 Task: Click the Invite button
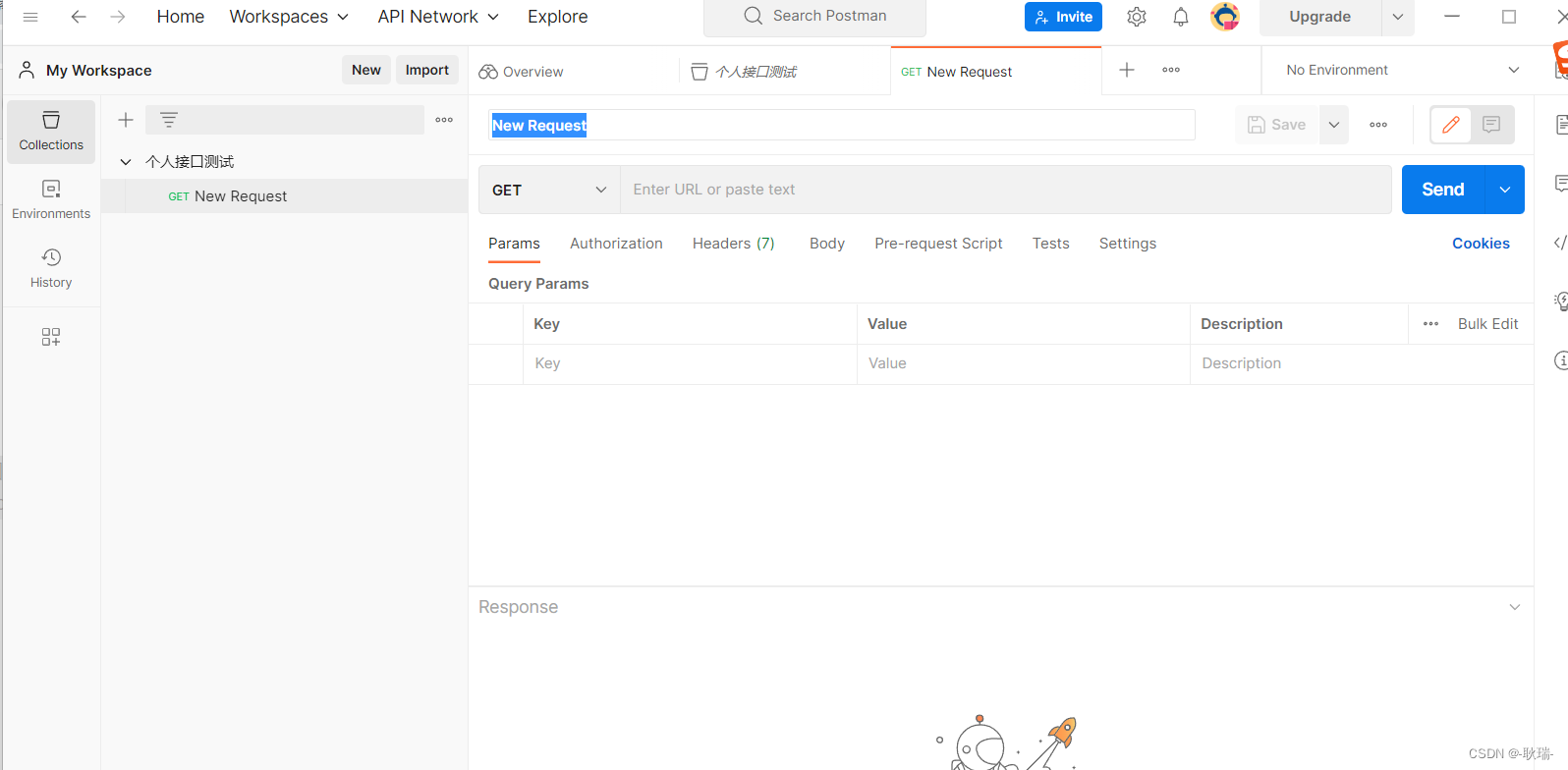[x=1063, y=17]
